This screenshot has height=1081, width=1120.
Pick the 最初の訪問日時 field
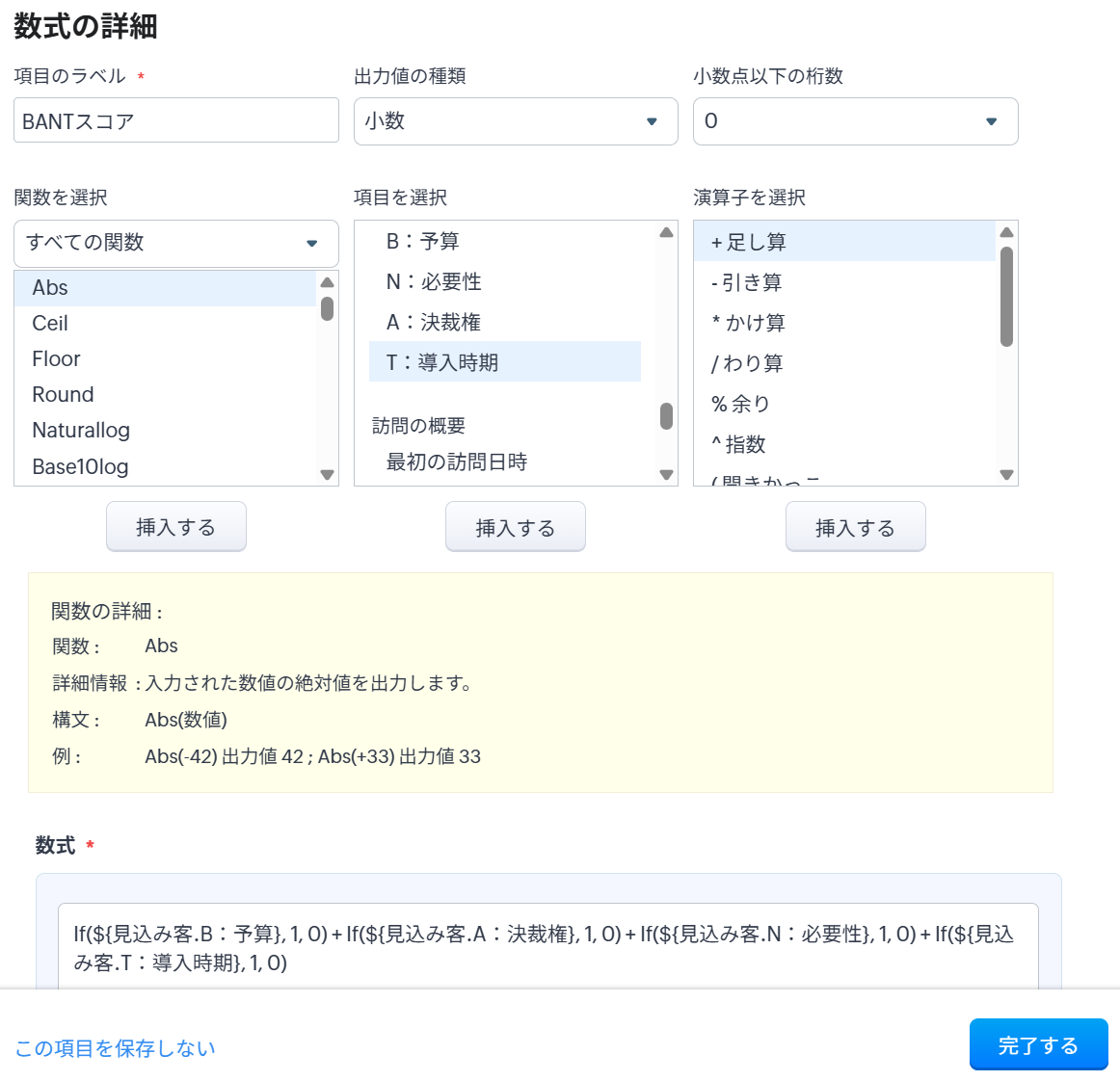457,462
